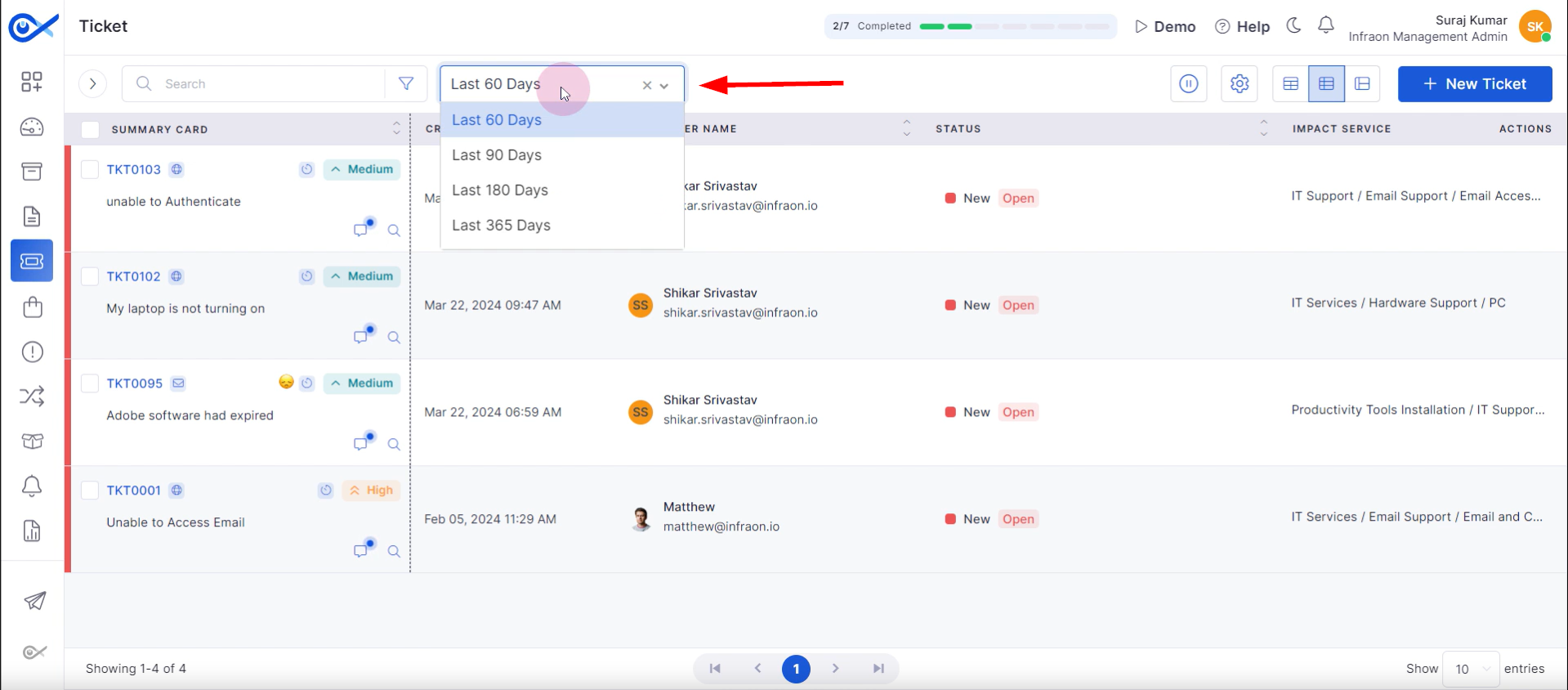Toggle dark mode moon icon

1293,25
